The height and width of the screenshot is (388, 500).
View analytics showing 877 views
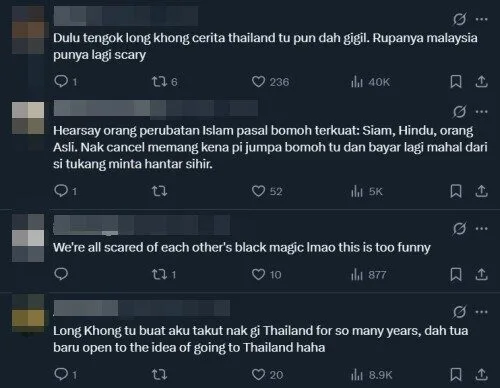[368, 275]
